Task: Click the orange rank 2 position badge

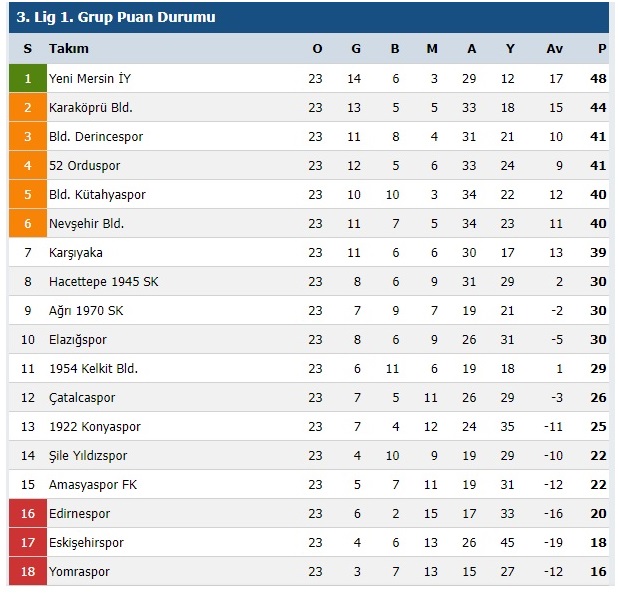Action: (27, 107)
